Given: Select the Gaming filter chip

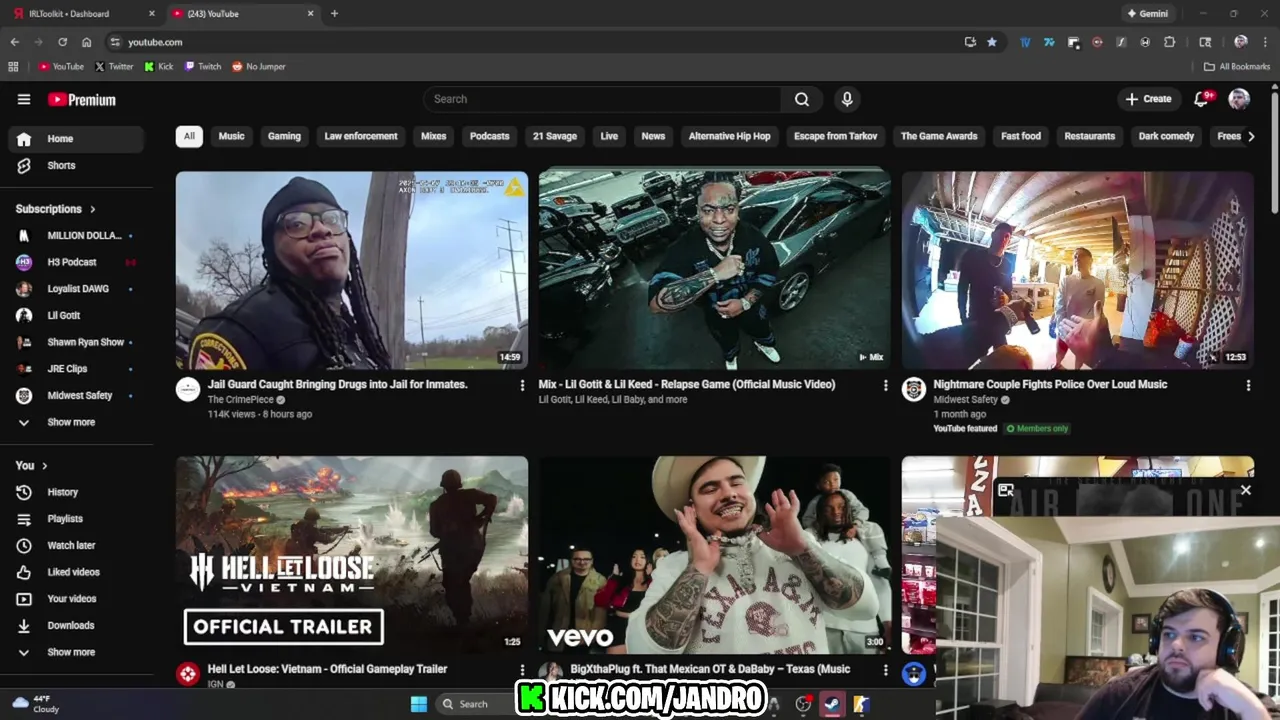Looking at the screenshot, I should (x=284, y=136).
